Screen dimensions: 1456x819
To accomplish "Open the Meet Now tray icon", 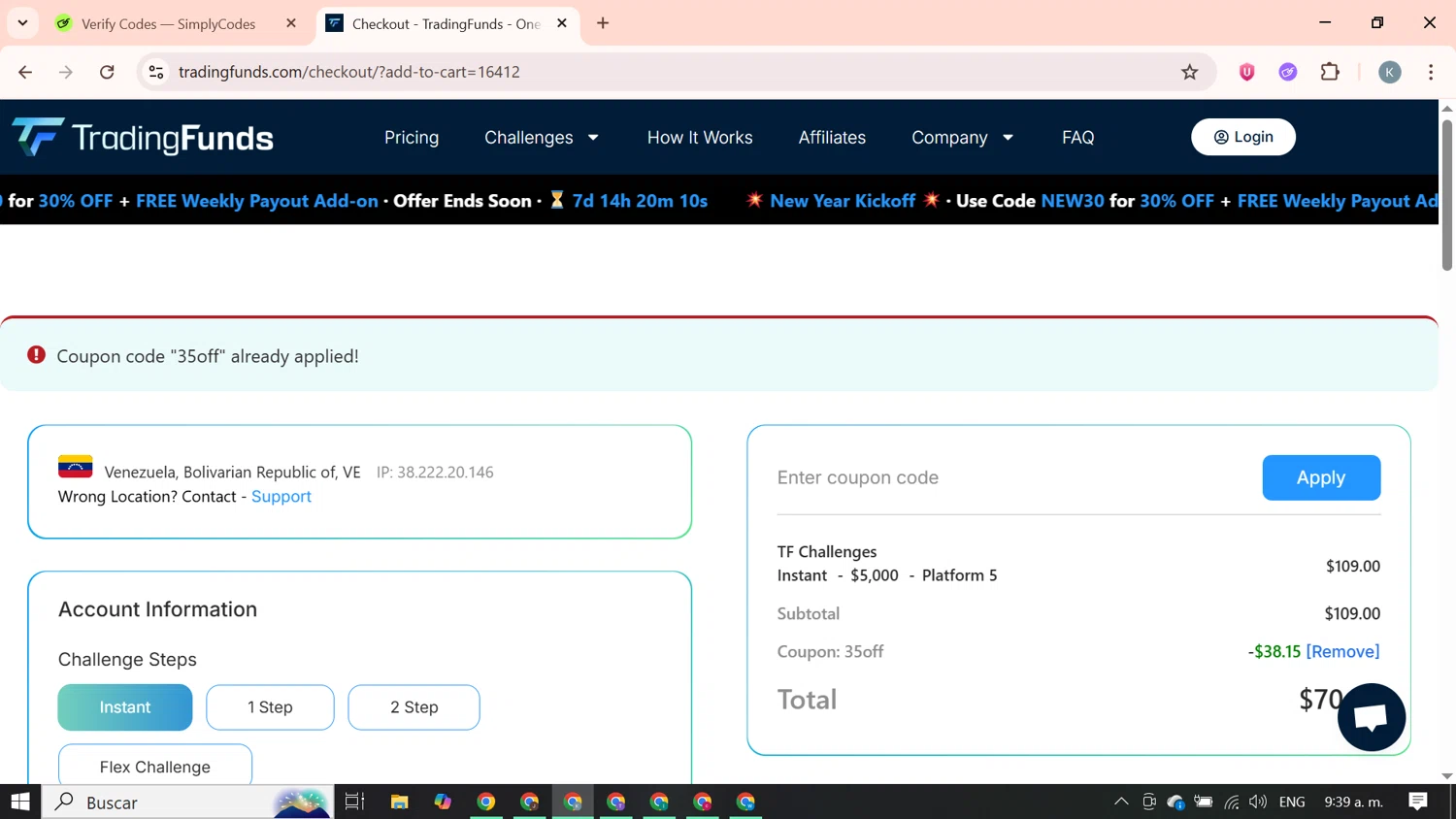I will 1149,802.
